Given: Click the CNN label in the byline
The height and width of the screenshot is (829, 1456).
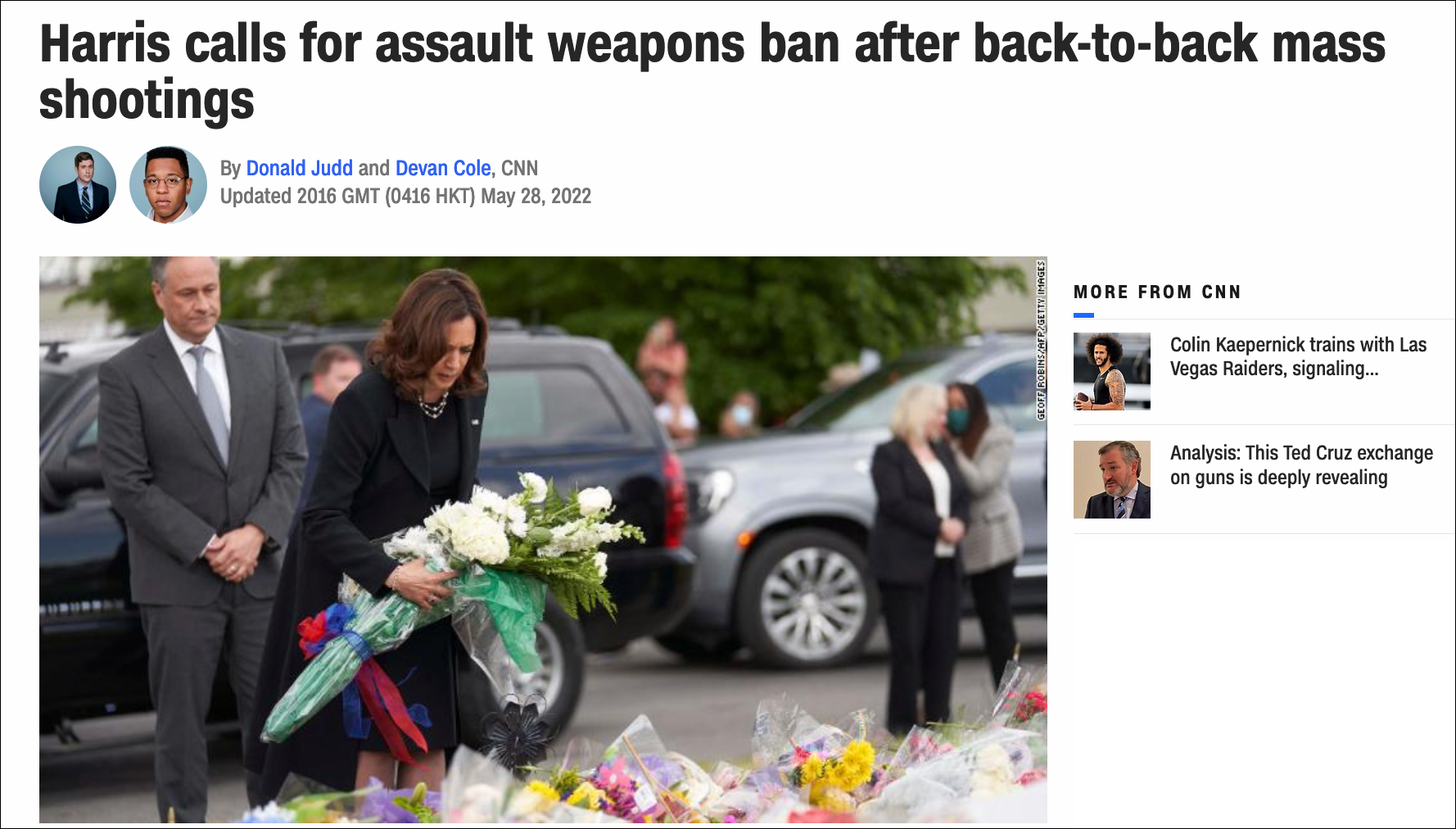Looking at the screenshot, I should pyautogui.click(x=519, y=168).
